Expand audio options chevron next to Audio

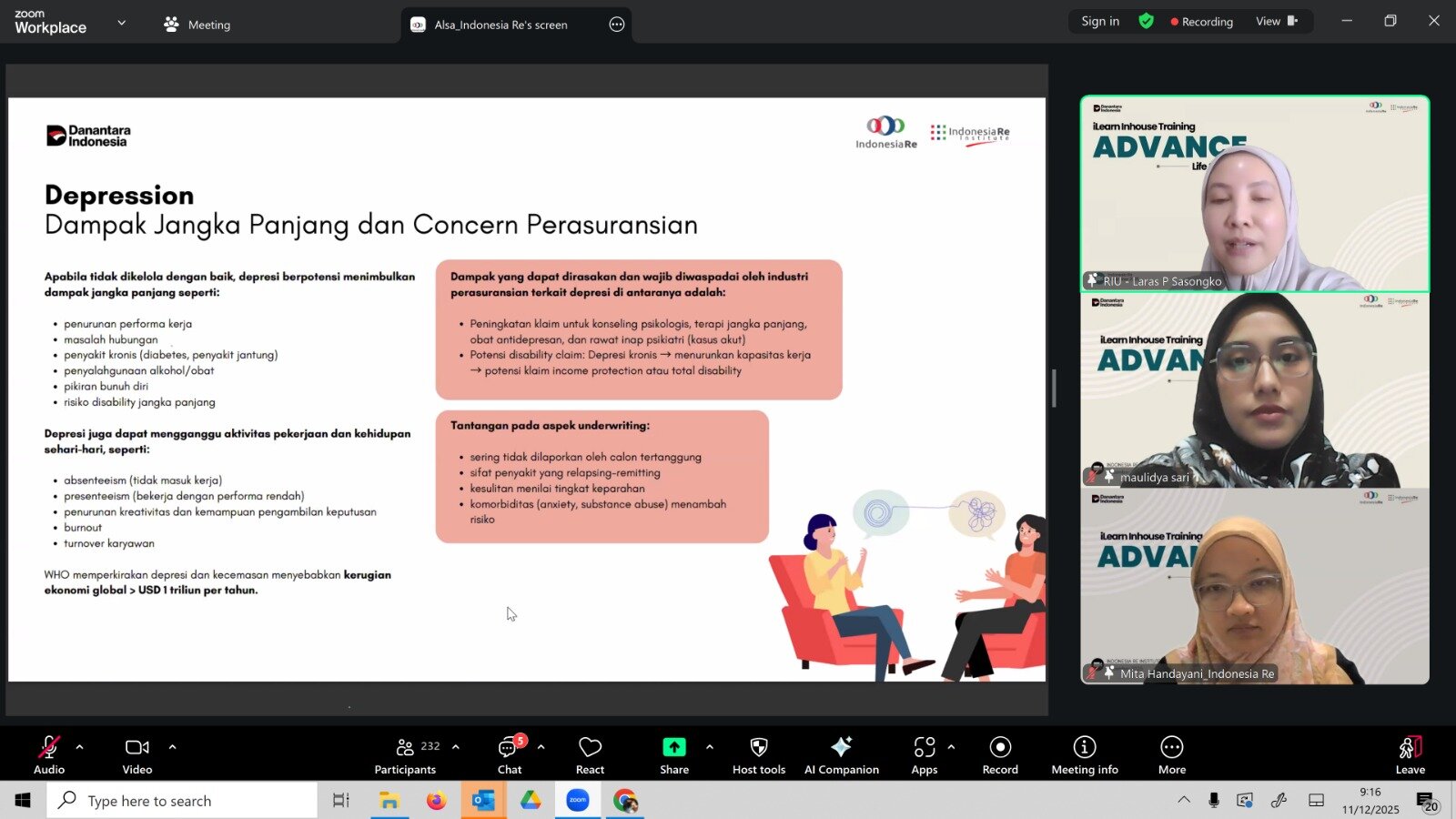tap(80, 747)
